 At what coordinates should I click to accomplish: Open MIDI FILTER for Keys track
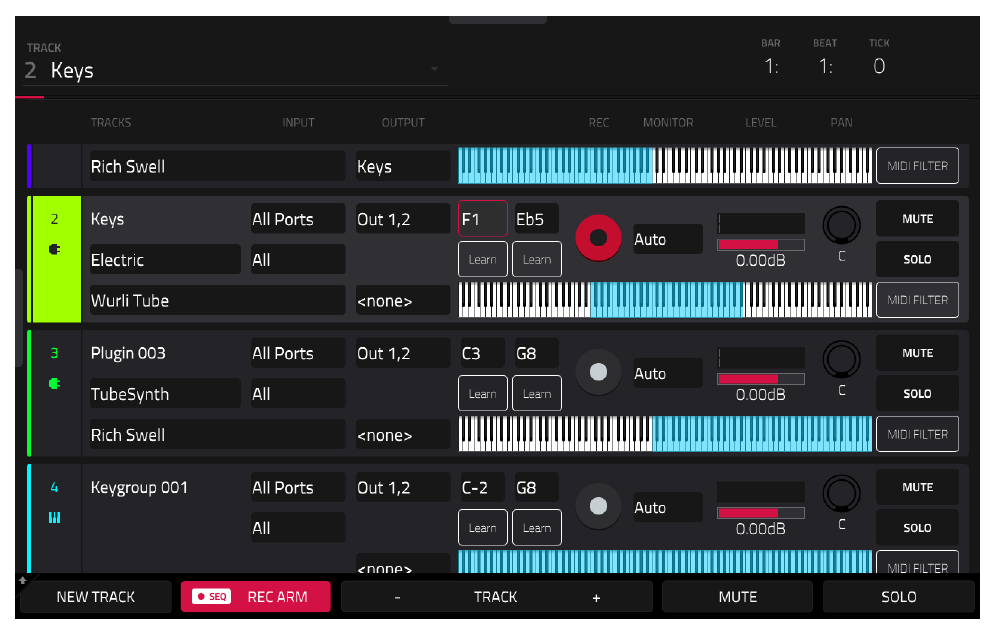[917, 300]
